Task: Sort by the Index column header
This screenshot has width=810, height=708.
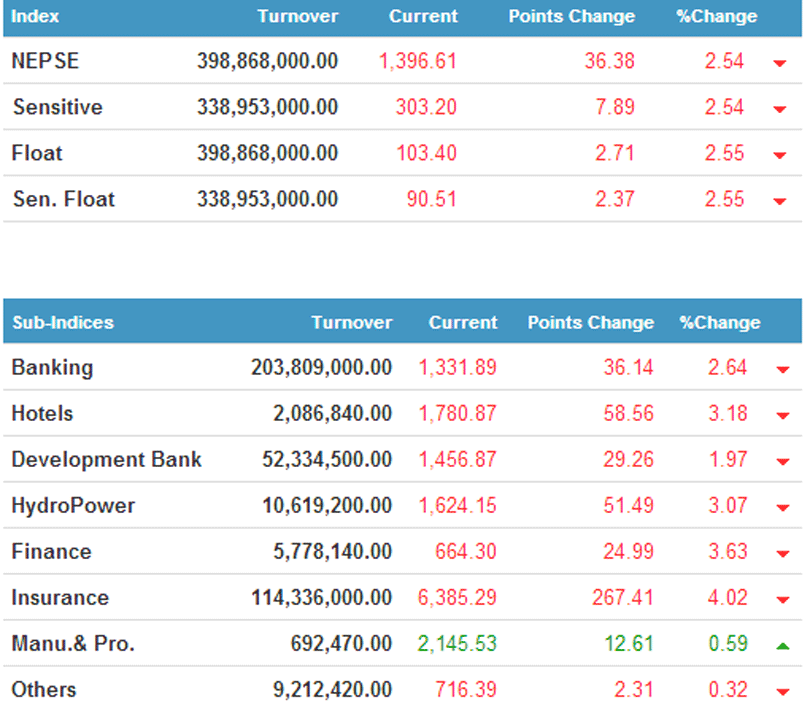Action: click(35, 17)
